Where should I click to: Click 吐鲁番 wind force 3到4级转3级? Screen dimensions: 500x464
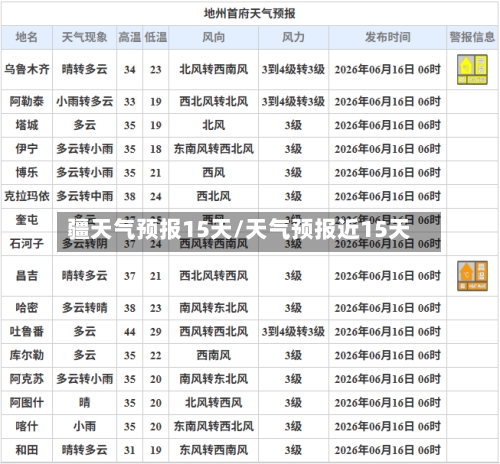point(293,331)
